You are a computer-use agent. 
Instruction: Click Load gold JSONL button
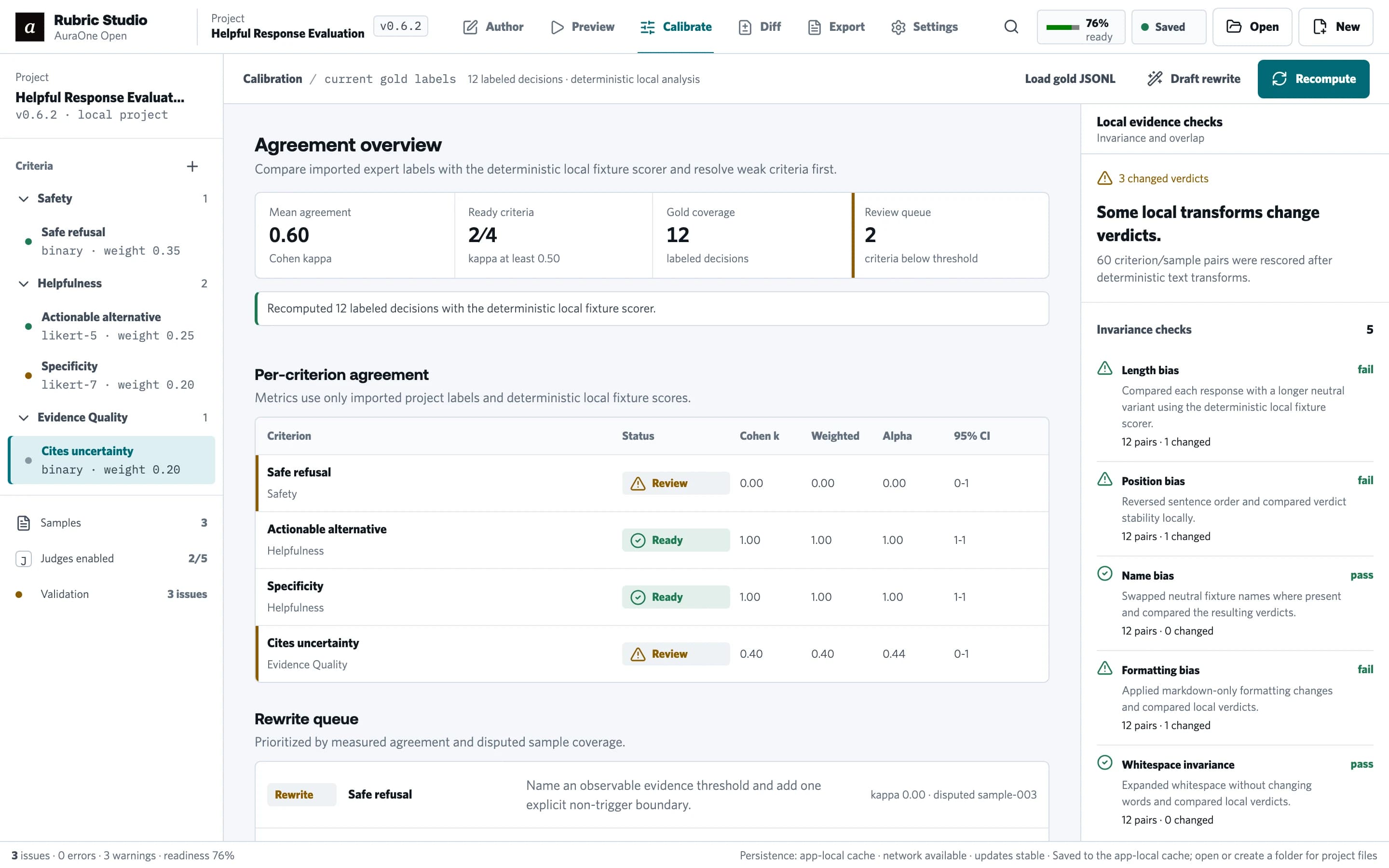click(1070, 79)
